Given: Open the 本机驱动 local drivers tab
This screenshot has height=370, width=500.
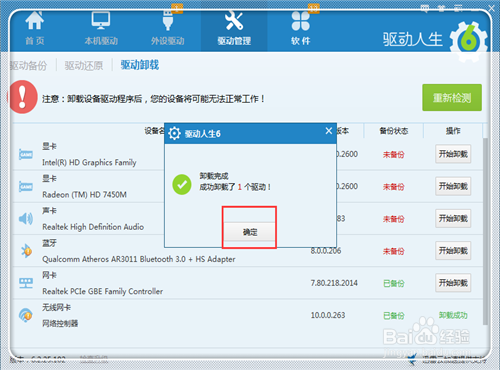Looking at the screenshot, I should (101, 29).
